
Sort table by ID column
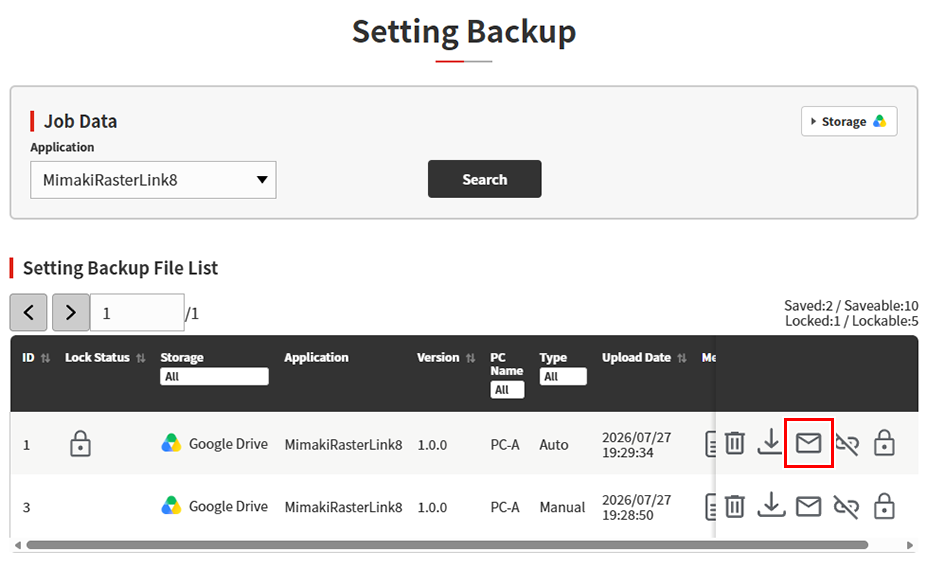coord(45,358)
